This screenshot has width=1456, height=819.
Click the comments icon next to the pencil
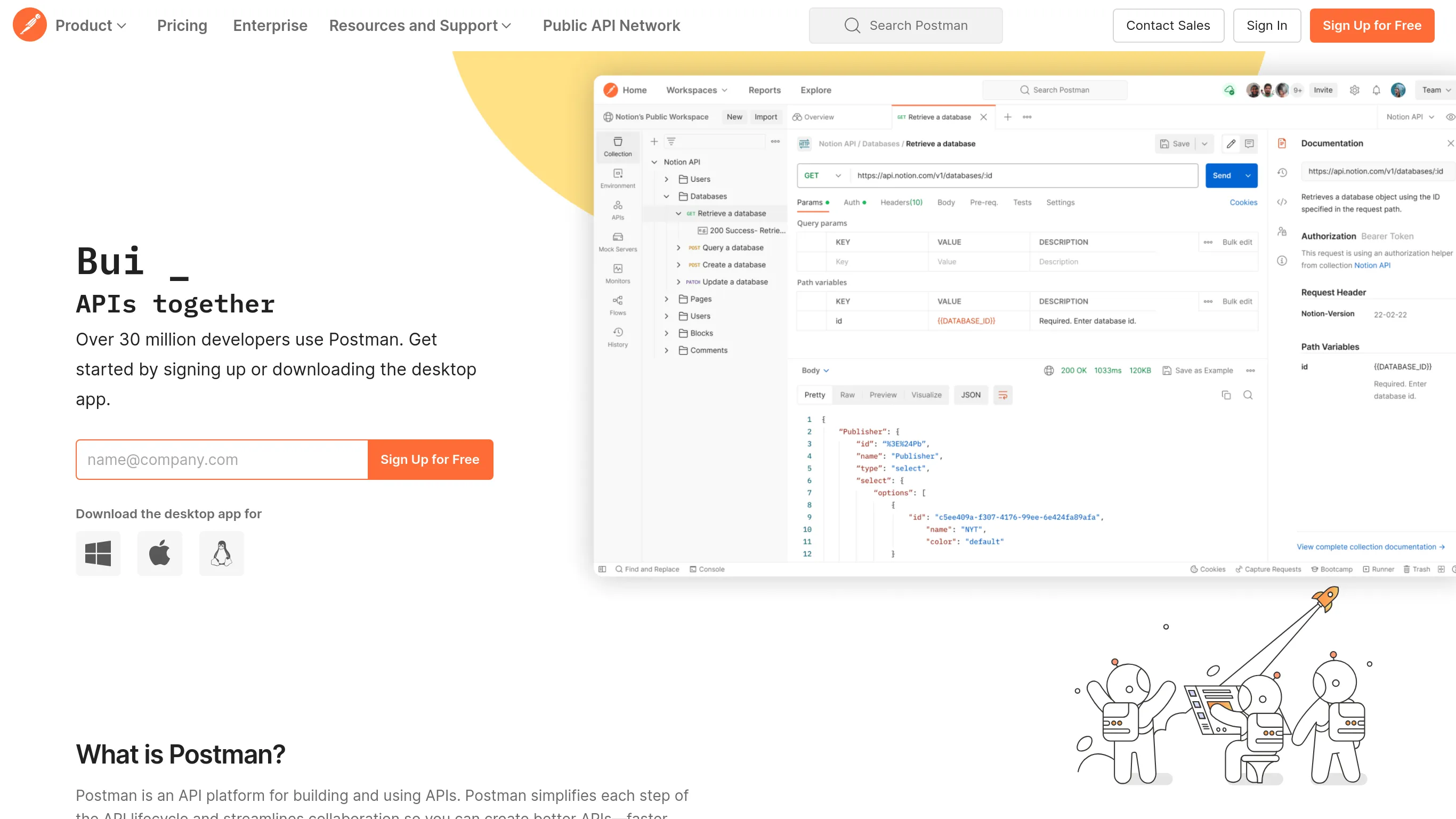(1249, 143)
